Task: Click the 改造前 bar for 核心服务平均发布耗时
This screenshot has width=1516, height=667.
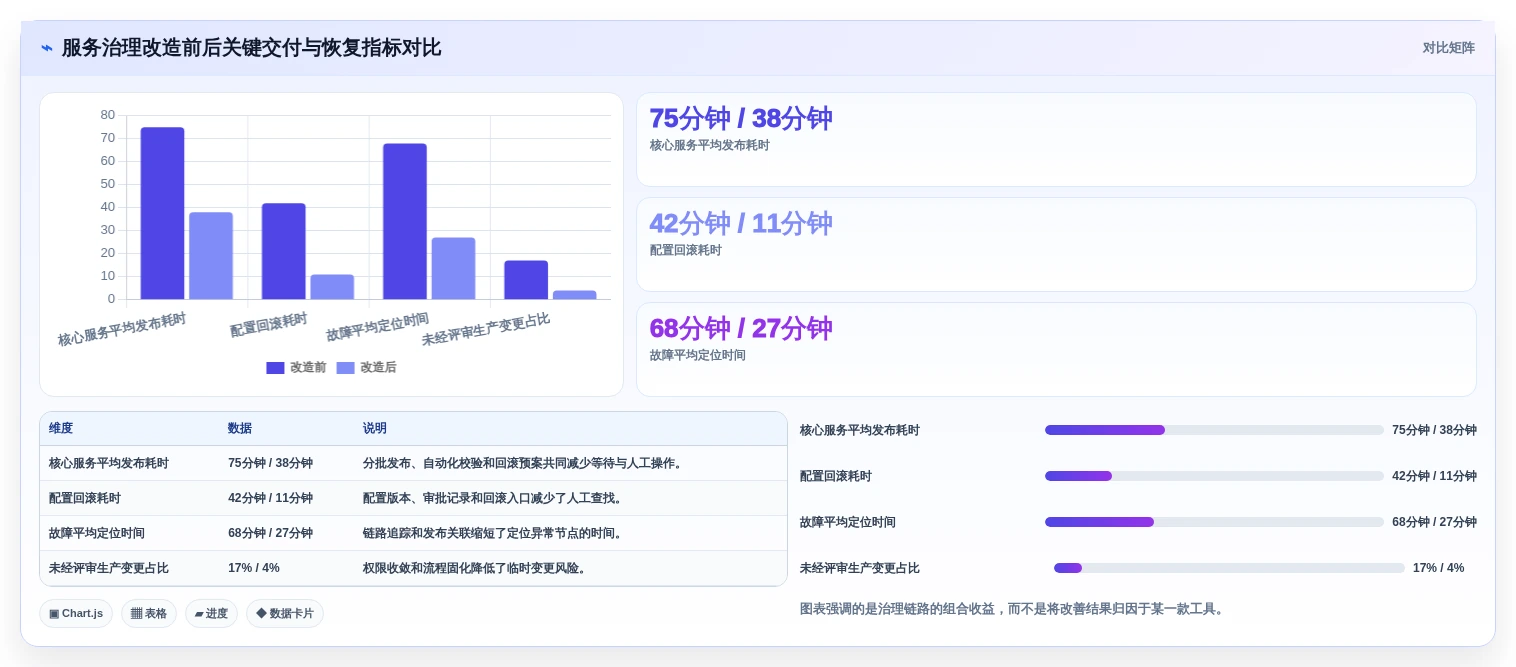Action: (x=162, y=213)
